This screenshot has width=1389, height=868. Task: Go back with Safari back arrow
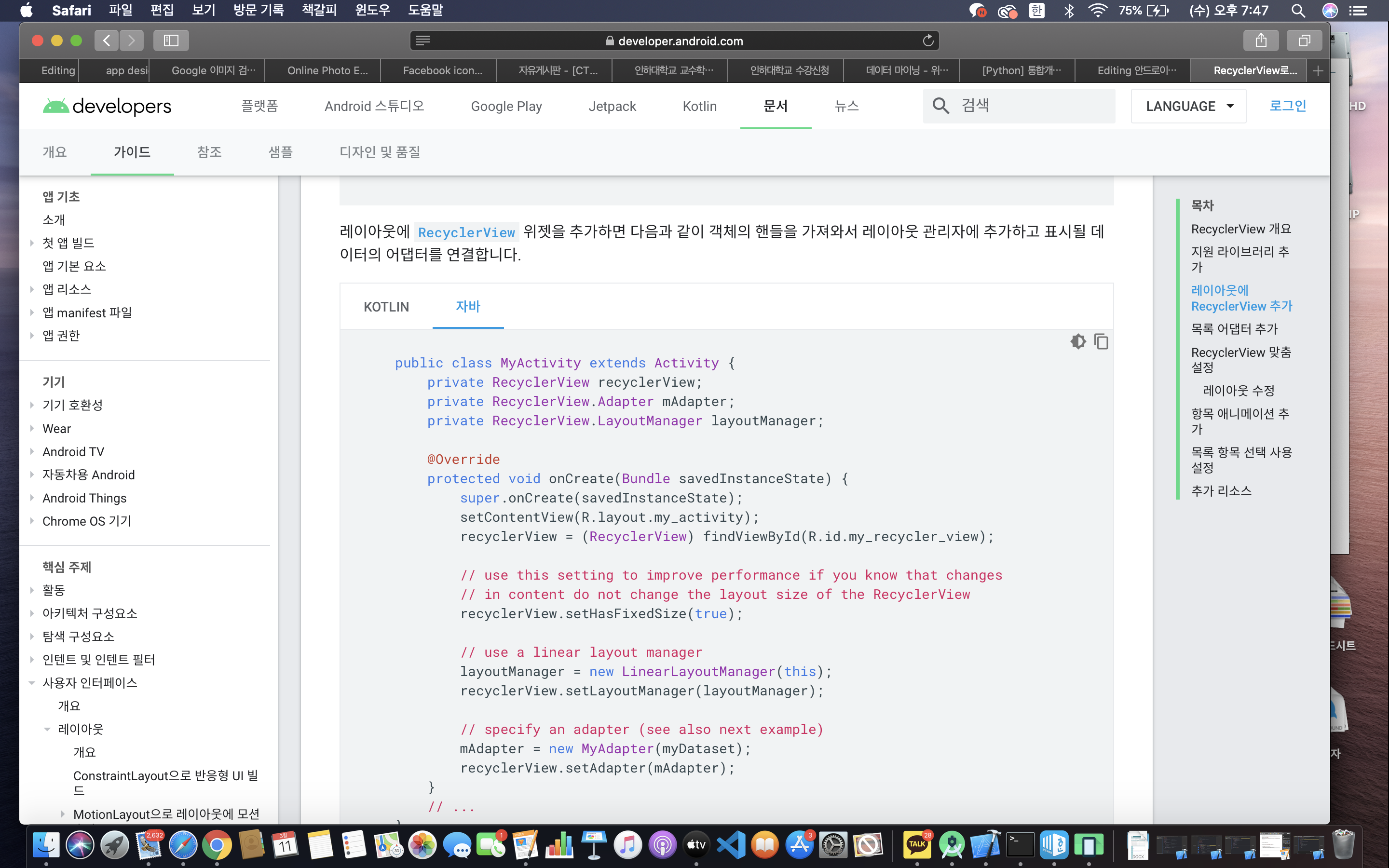[107, 40]
